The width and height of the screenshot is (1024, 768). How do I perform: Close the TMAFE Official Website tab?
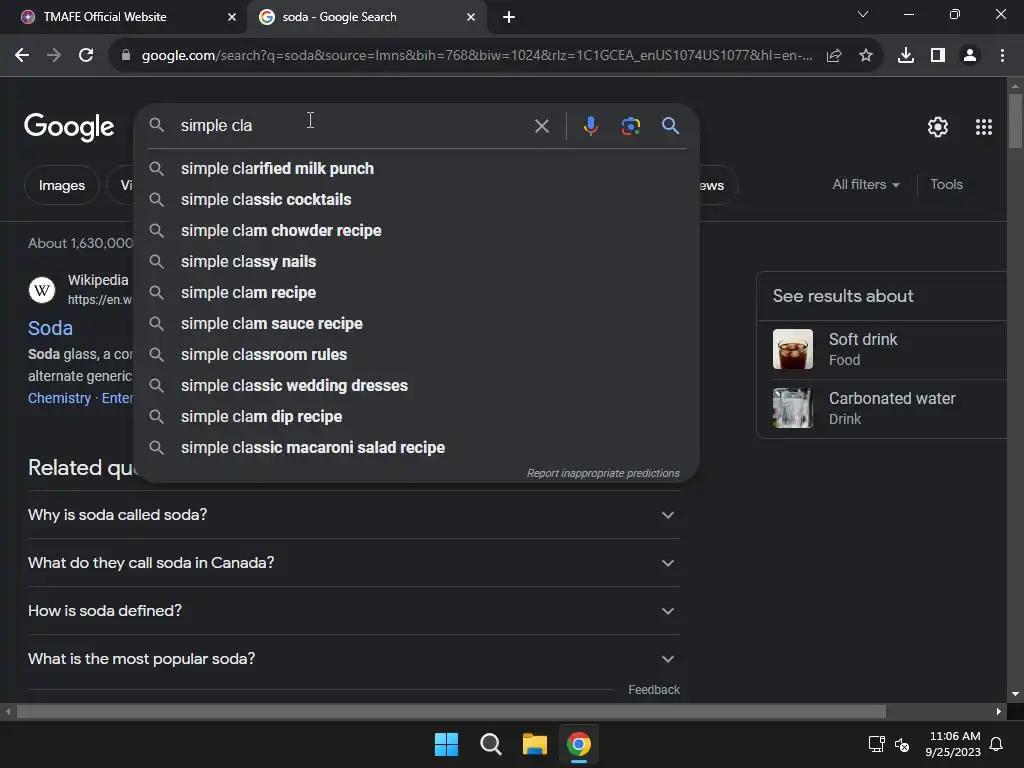coord(232,17)
